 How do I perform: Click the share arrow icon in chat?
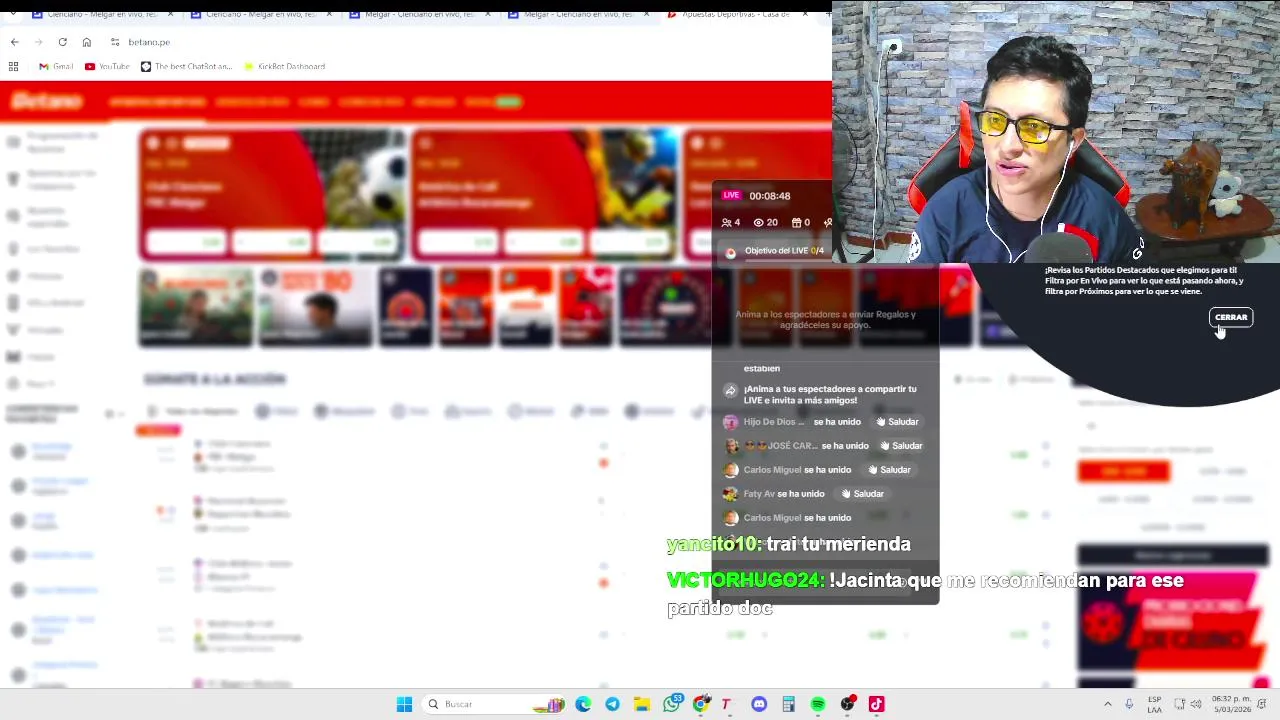tap(730, 390)
